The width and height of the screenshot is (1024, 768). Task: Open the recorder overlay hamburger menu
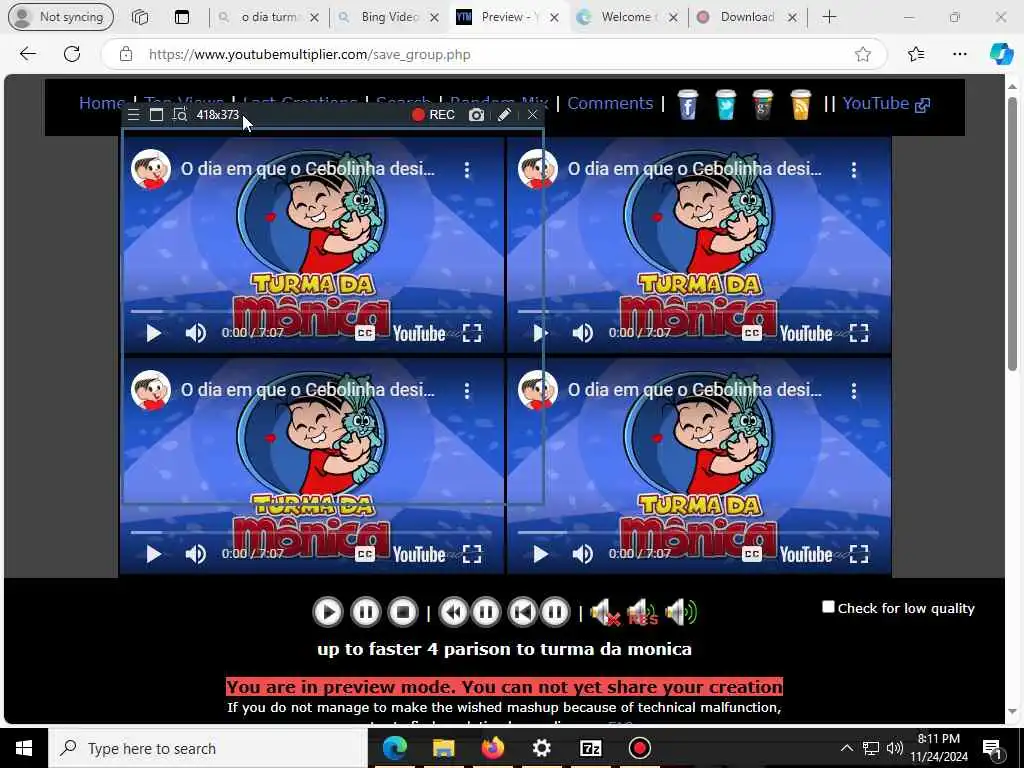(134, 115)
